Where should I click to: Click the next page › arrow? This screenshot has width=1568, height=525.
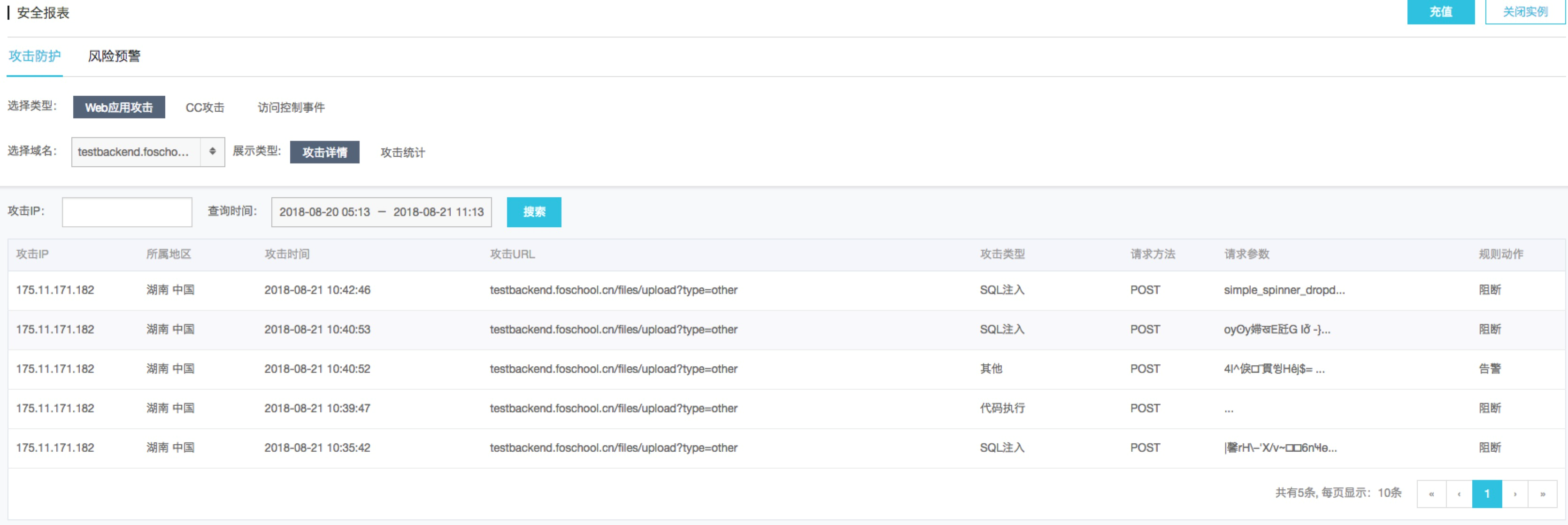[1515, 494]
